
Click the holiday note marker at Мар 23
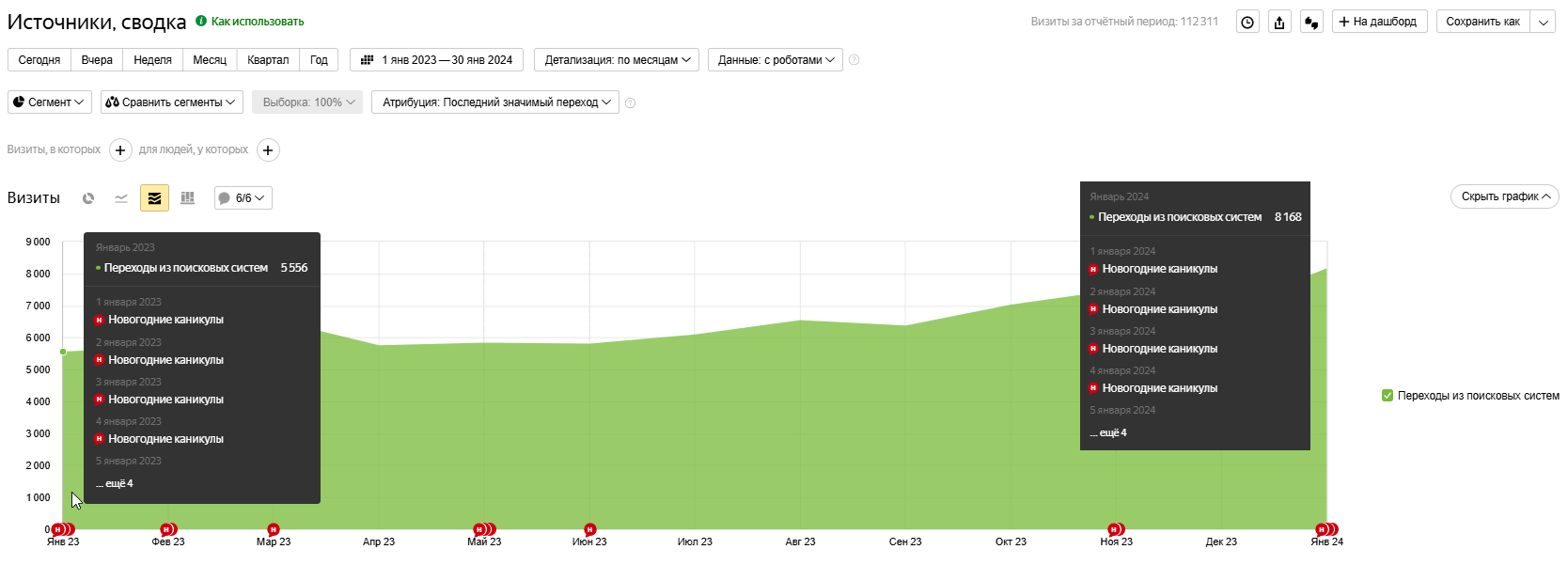(274, 529)
